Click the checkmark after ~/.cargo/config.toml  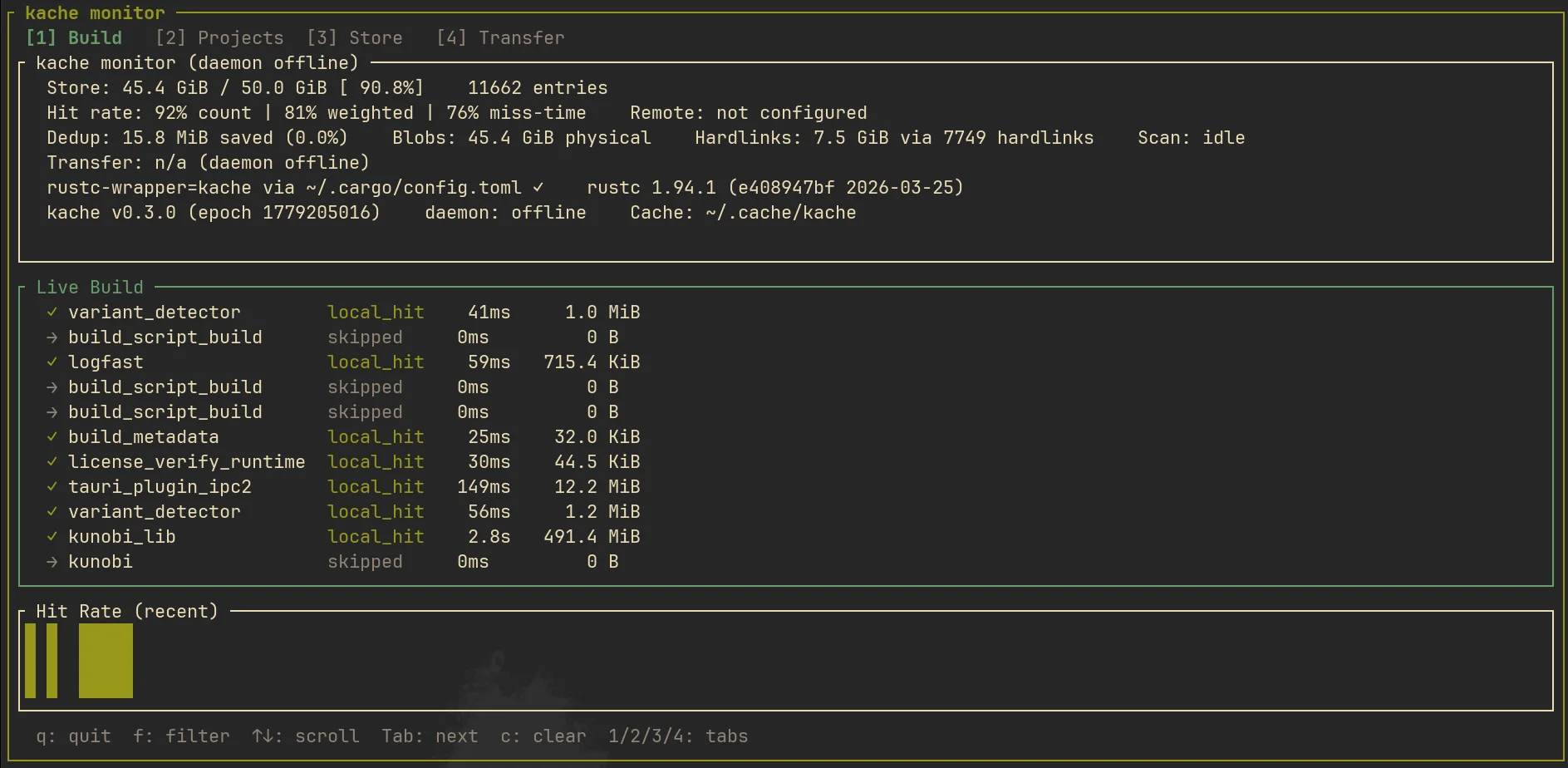(538, 188)
